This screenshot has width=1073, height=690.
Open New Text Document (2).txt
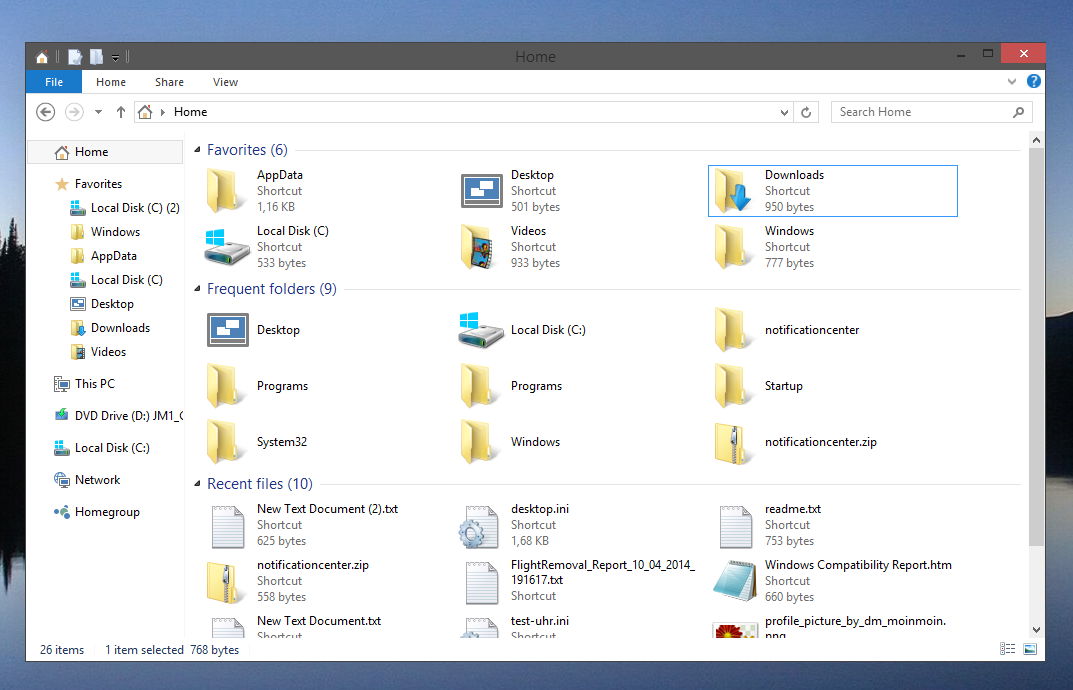click(304, 525)
